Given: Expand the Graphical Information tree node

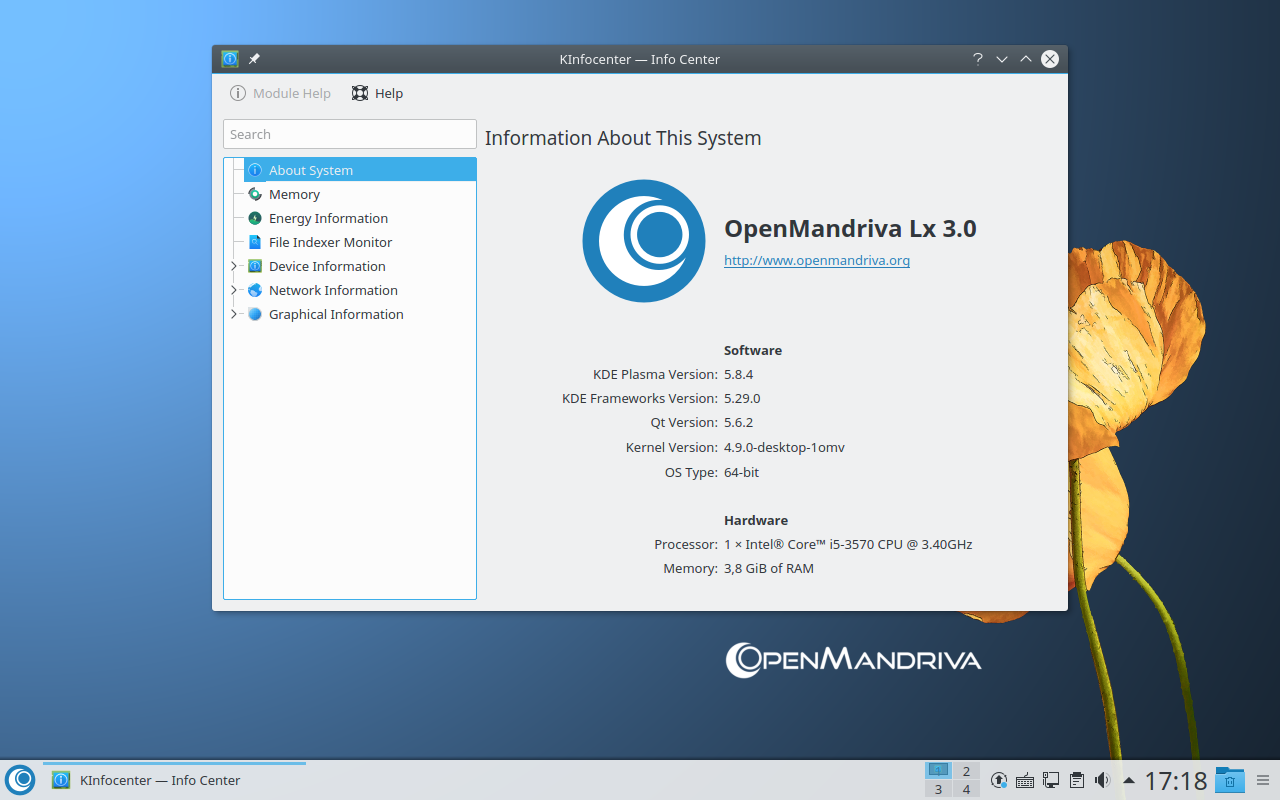Looking at the screenshot, I should (234, 314).
